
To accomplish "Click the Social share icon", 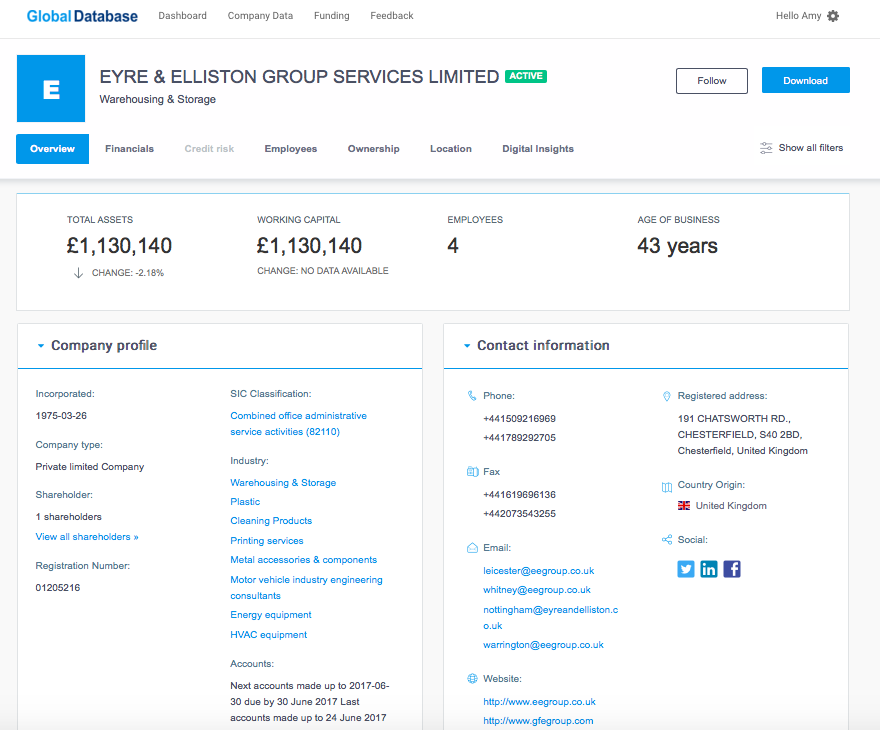I will pyautogui.click(x=667, y=540).
